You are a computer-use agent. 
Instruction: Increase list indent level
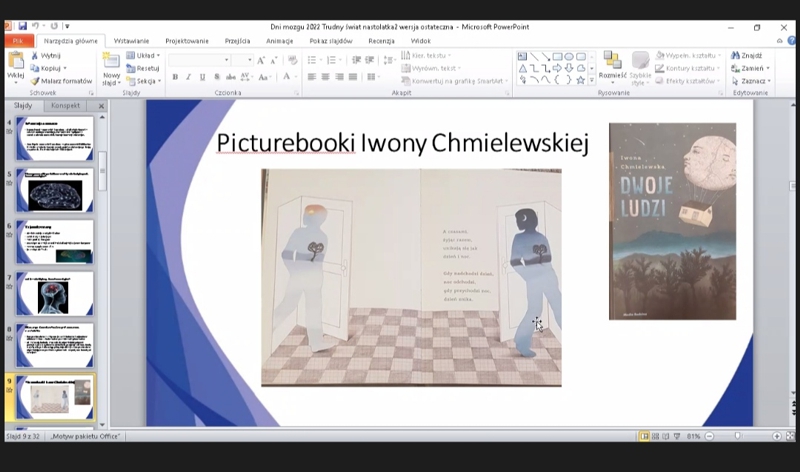tap(370, 60)
